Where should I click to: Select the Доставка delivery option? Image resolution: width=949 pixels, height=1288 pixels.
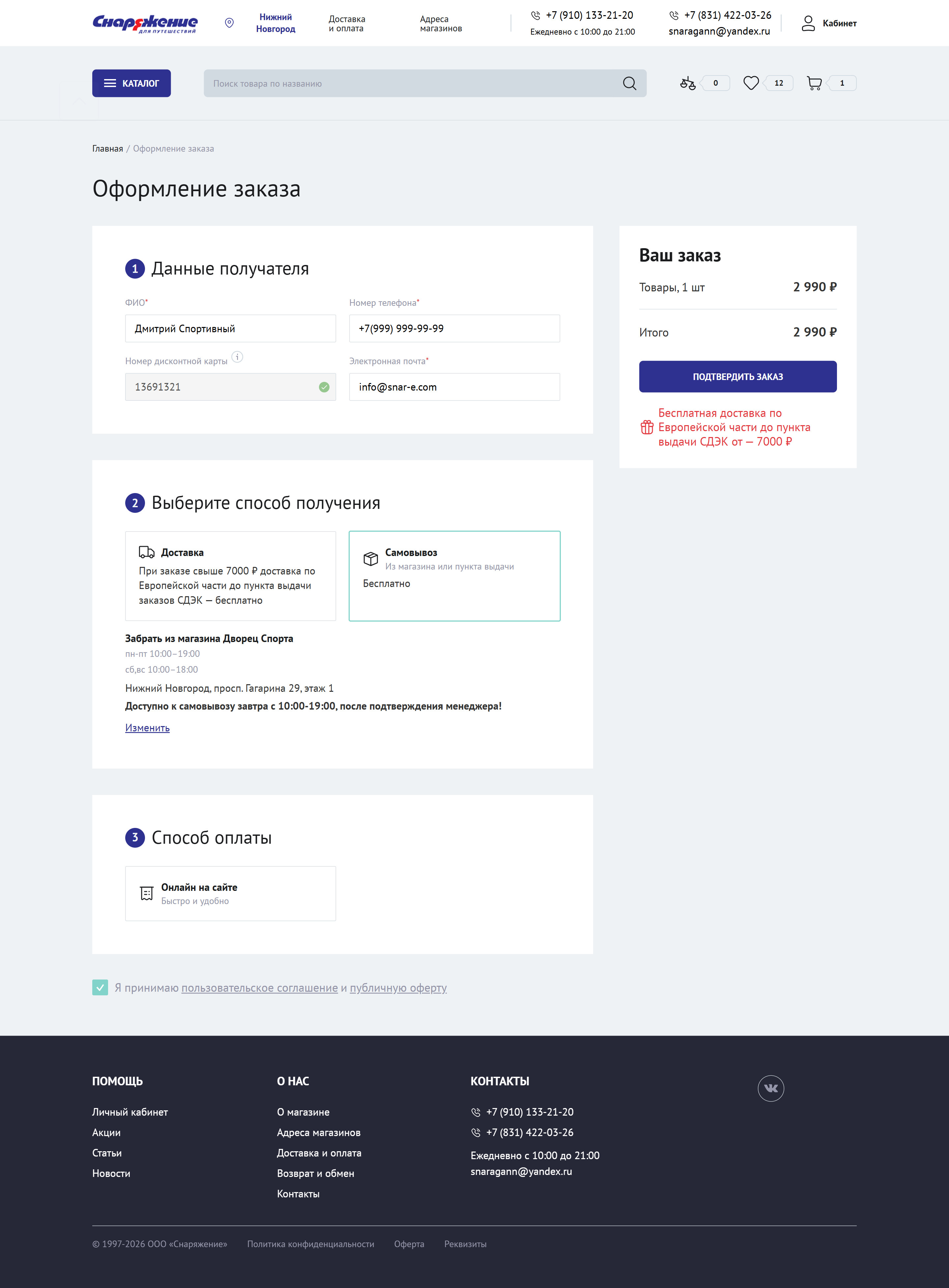[230, 576]
